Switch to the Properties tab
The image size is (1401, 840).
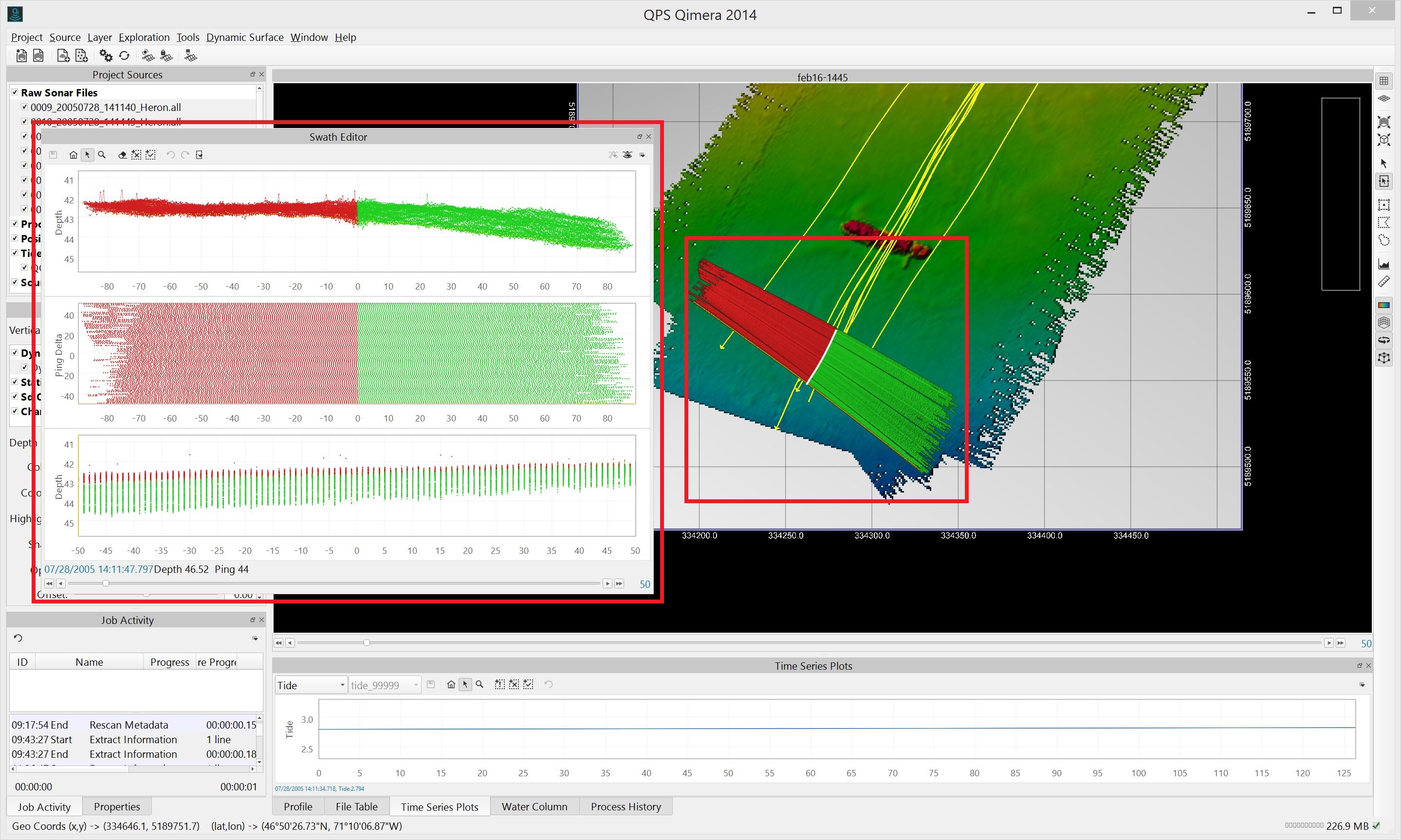point(117,806)
